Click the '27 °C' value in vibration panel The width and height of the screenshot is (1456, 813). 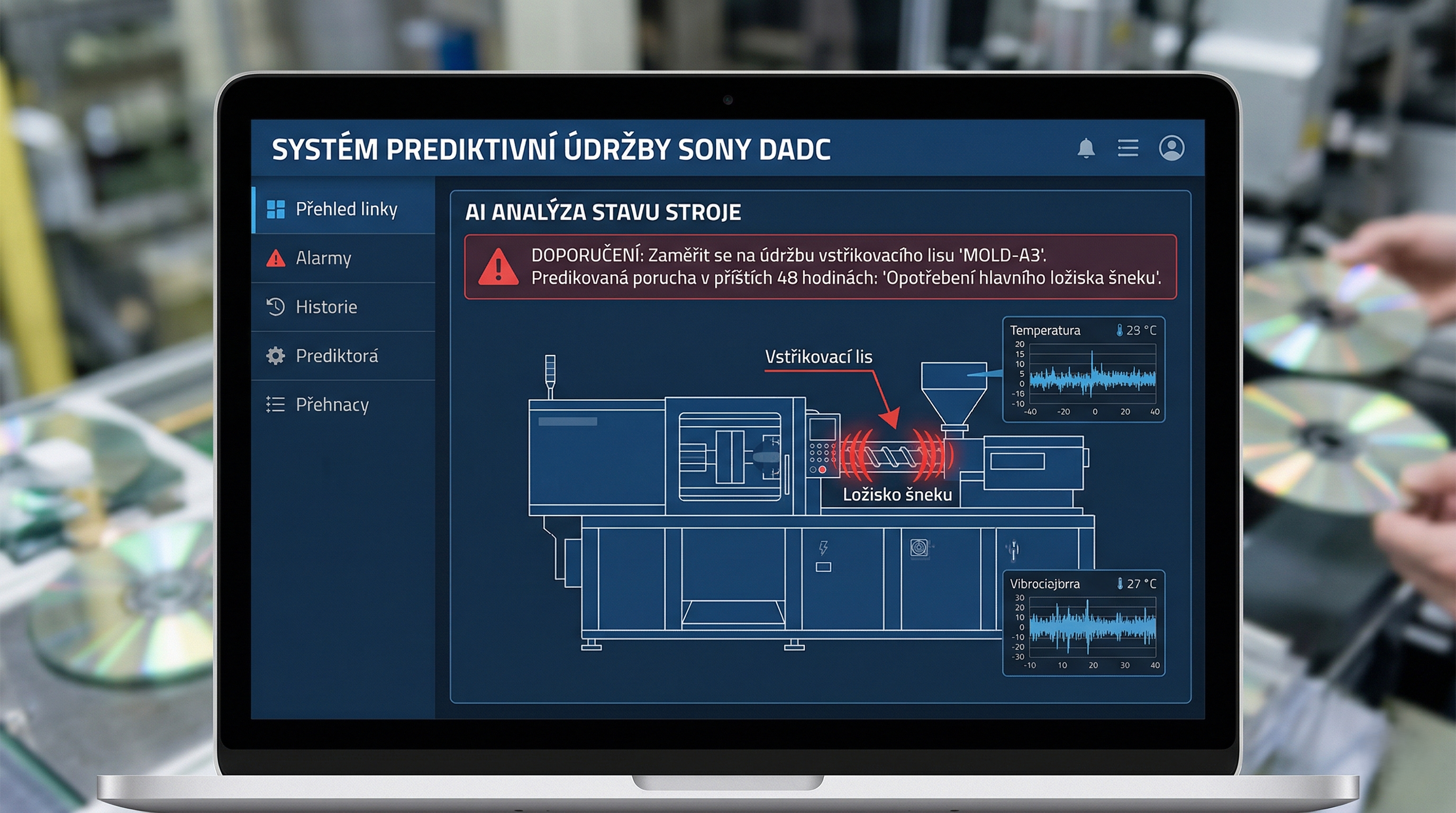click(x=1142, y=583)
